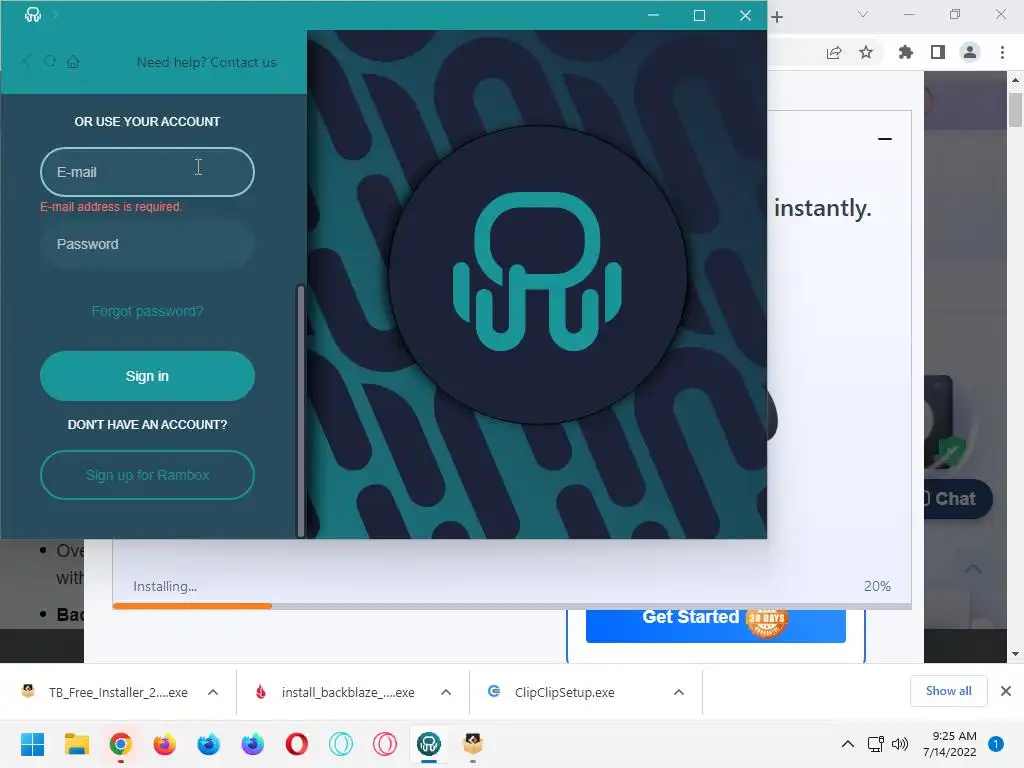Open install_backblaze download item

[336, 692]
